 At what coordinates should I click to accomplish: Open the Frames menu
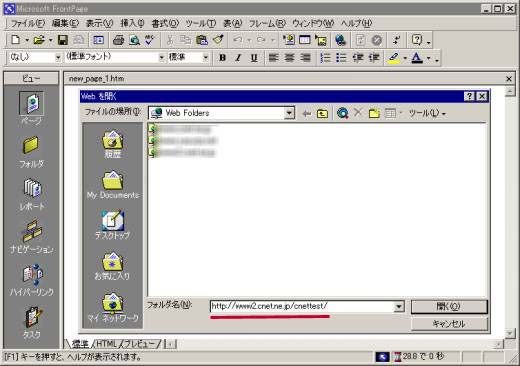pyautogui.click(x=267, y=23)
